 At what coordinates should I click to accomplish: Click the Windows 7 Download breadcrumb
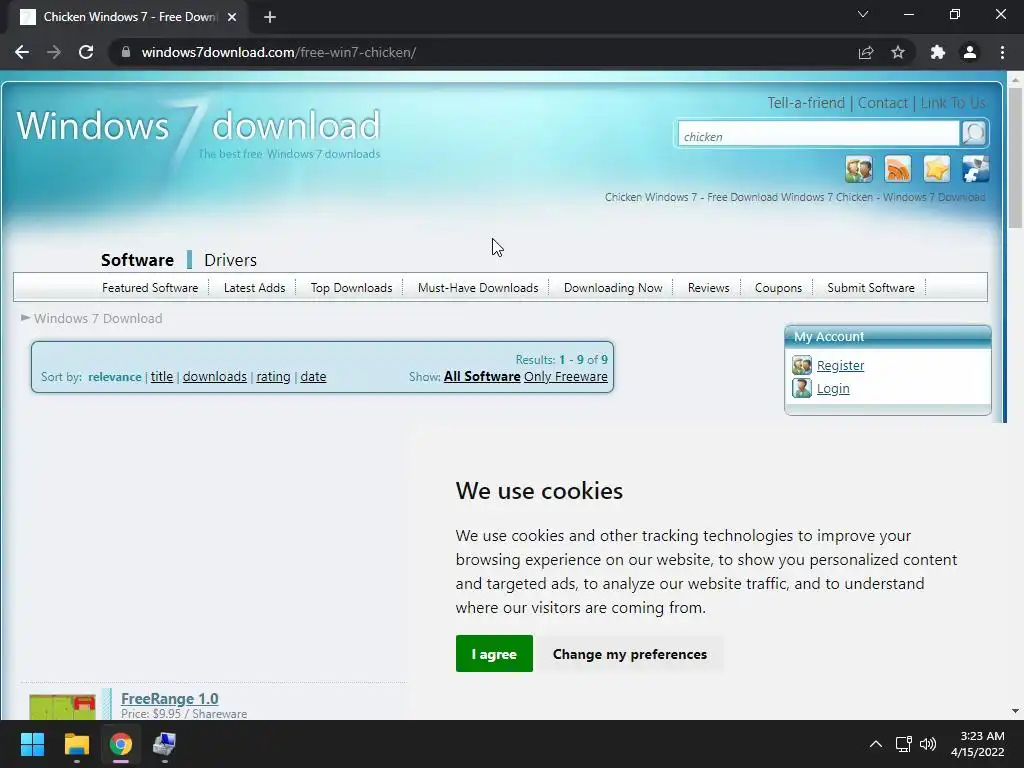coord(98,319)
